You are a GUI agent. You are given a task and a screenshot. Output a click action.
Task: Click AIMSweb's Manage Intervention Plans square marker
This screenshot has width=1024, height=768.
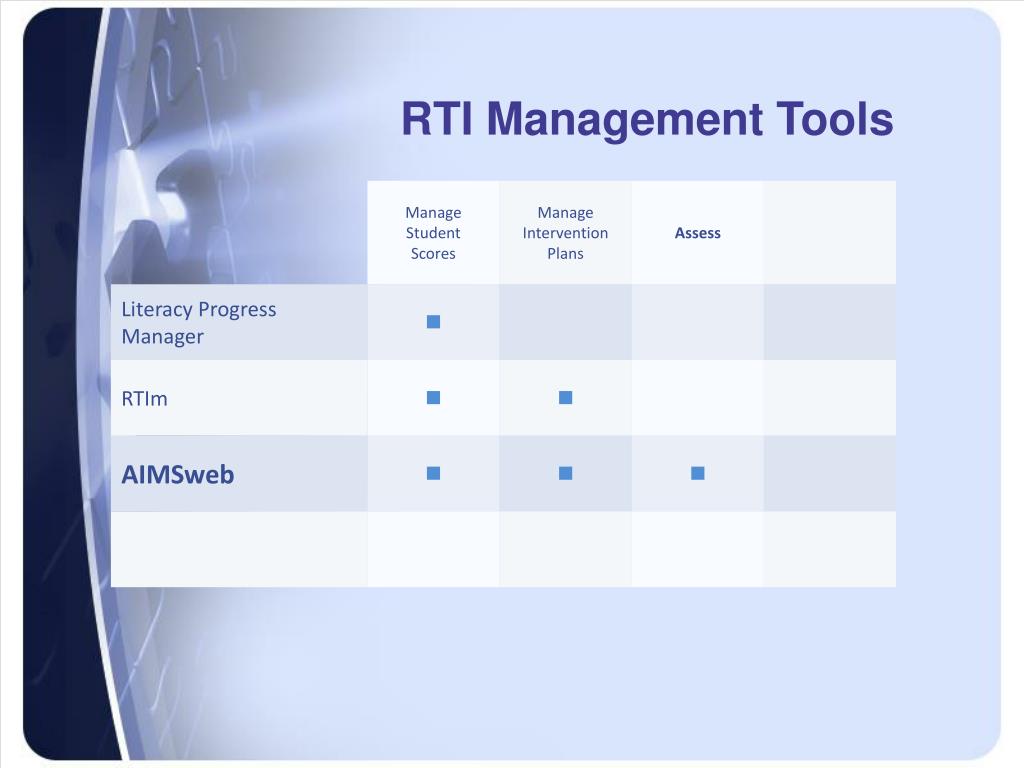pyautogui.click(x=566, y=473)
